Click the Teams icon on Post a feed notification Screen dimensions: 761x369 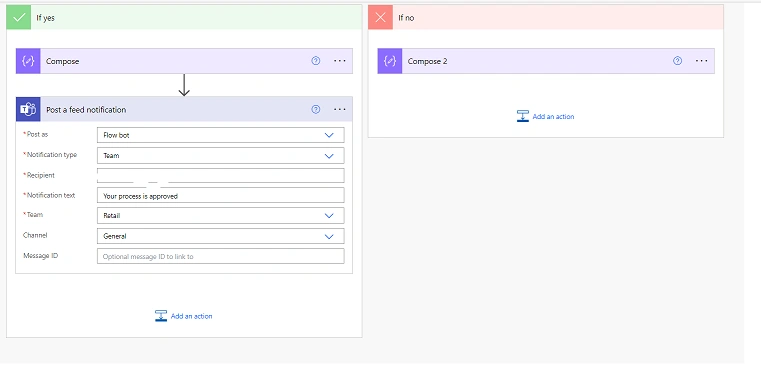(28, 109)
